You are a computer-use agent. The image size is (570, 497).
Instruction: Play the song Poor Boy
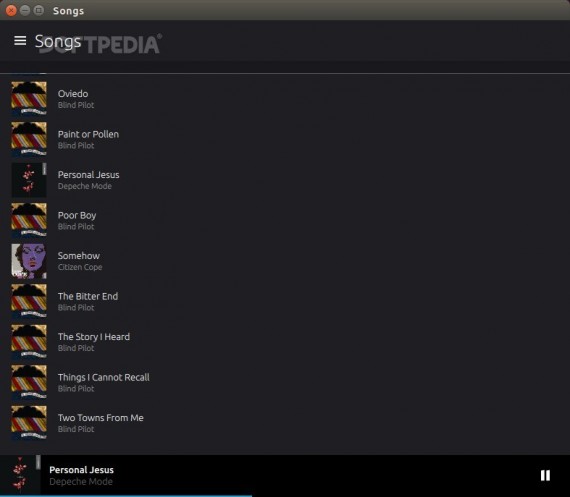285,220
